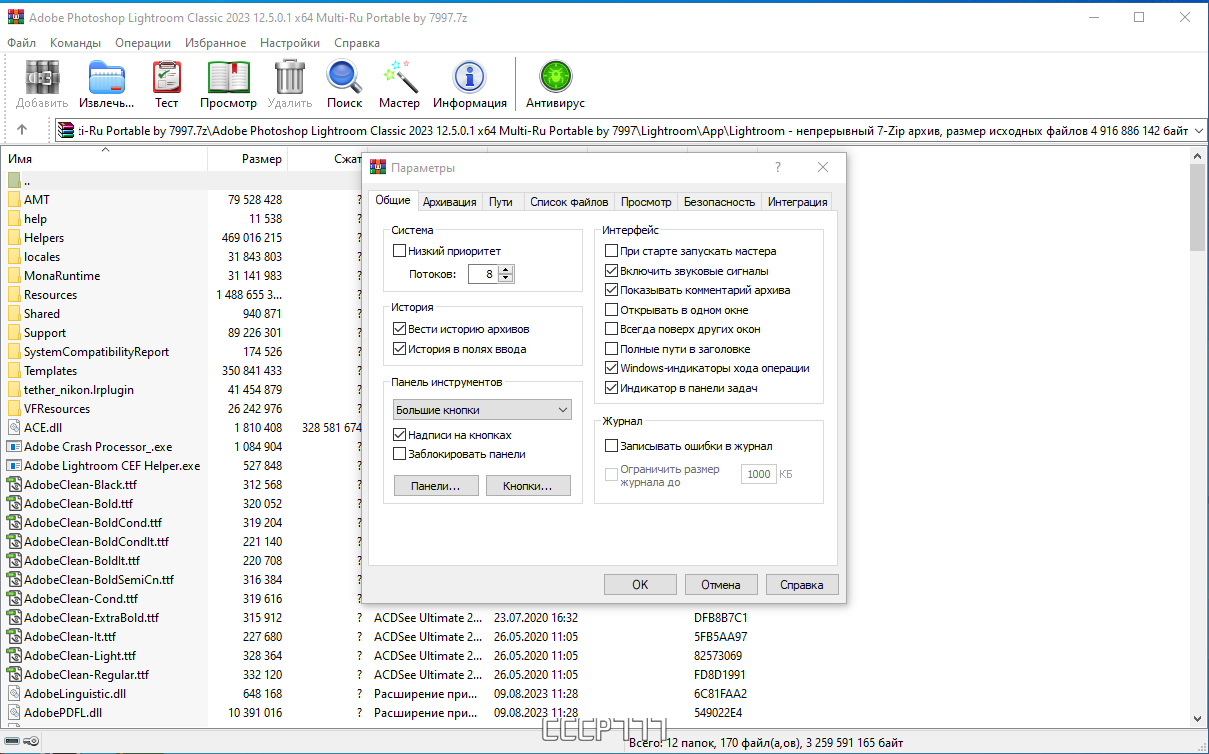Increase the Потоков value with up arrow
This screenshot has width=1209, height=754.
[x=506, y=269]
